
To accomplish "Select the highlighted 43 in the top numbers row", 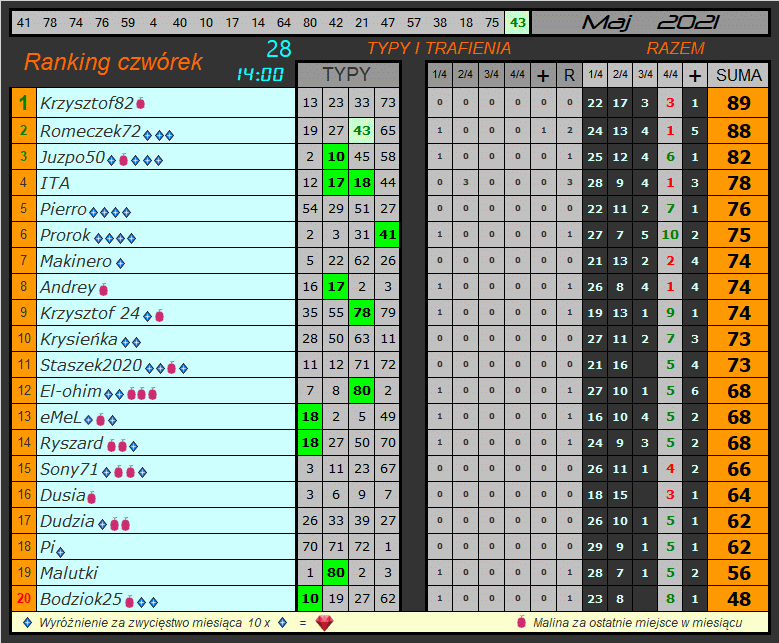I will (x=517, y=23).
